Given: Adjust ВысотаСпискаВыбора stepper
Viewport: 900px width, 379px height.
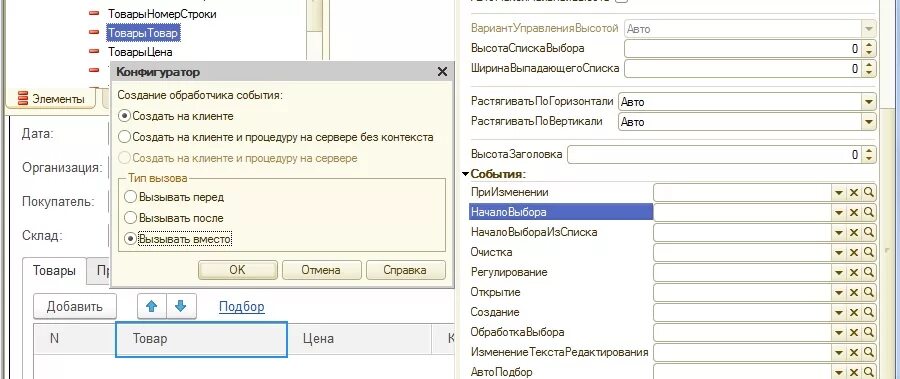Looking at the screenshot, I should point(869,49).
